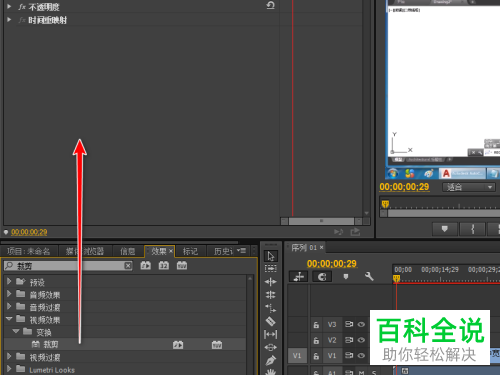The height and width of the screenshot is (375, 500).
Task: Click Program monitor timecode 00;00;00;29
Action: click(404, 187)
